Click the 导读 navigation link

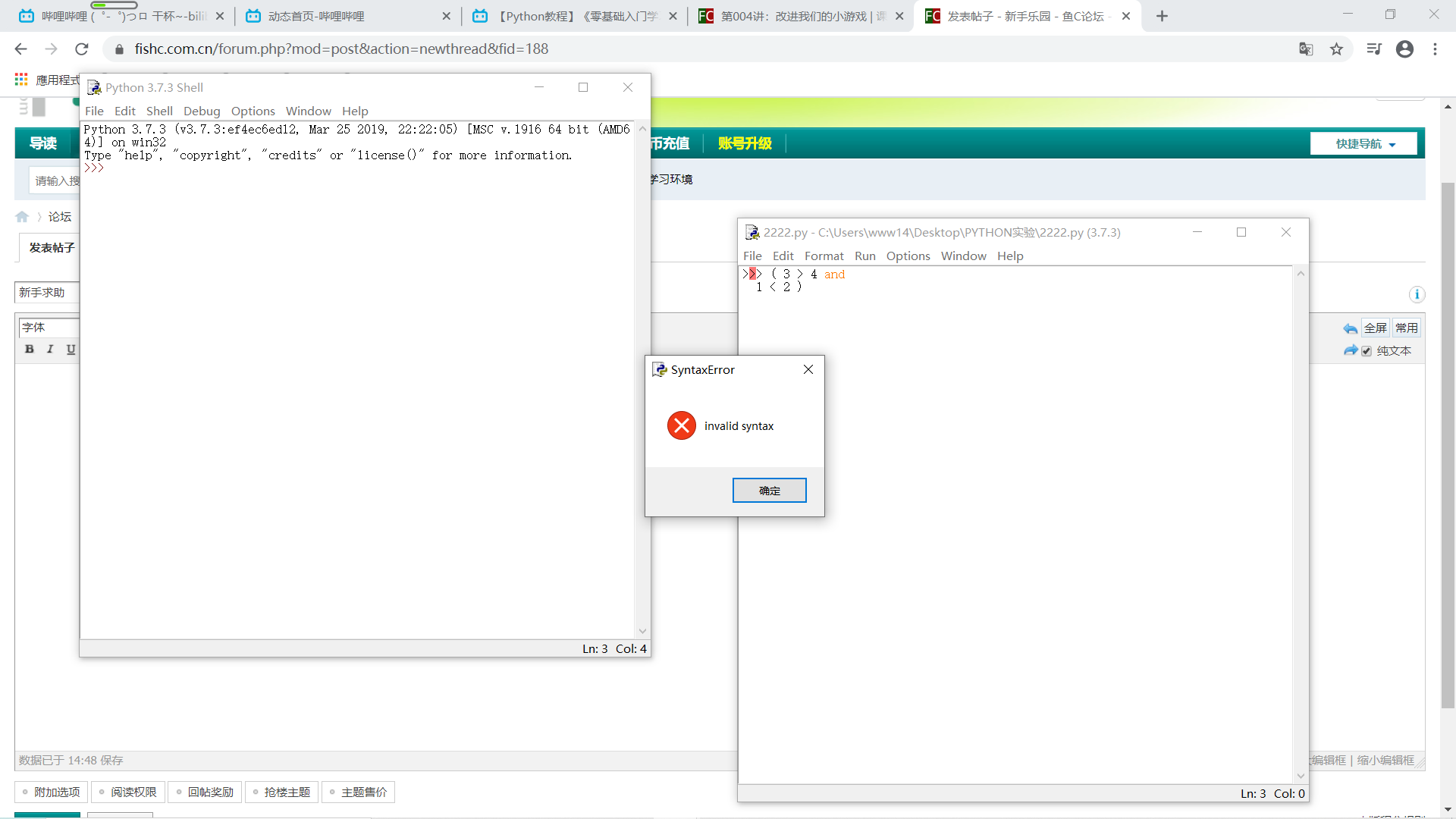tap(43, 143)
